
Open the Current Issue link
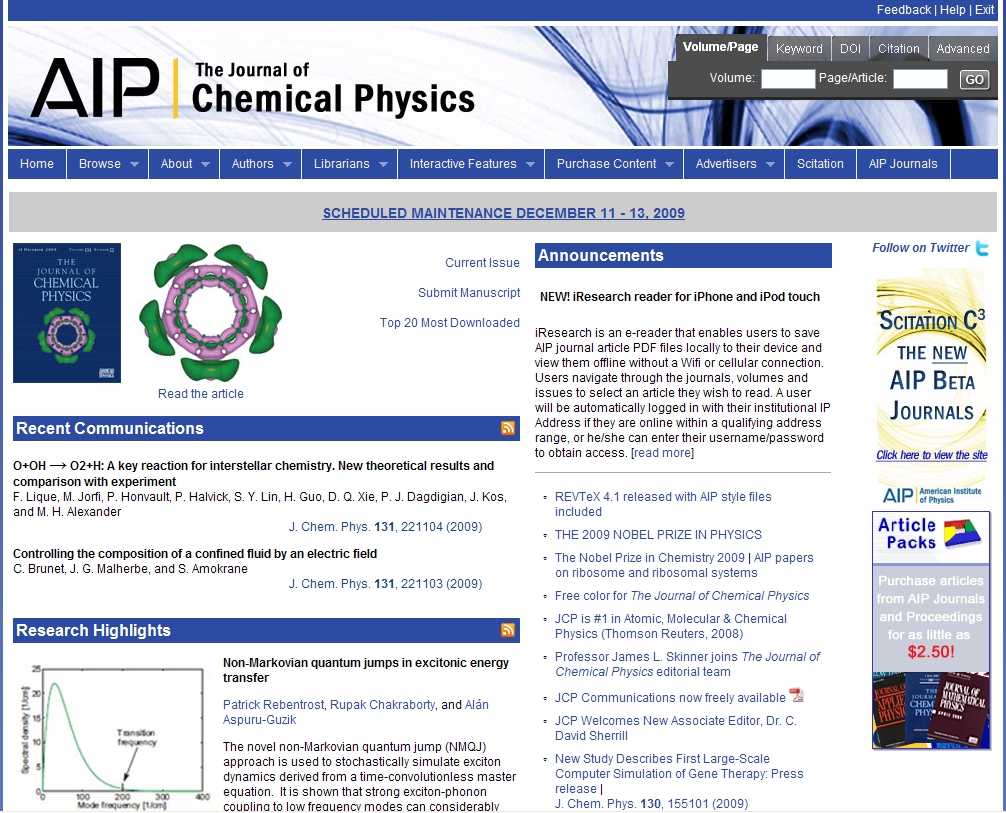(482, 262)
